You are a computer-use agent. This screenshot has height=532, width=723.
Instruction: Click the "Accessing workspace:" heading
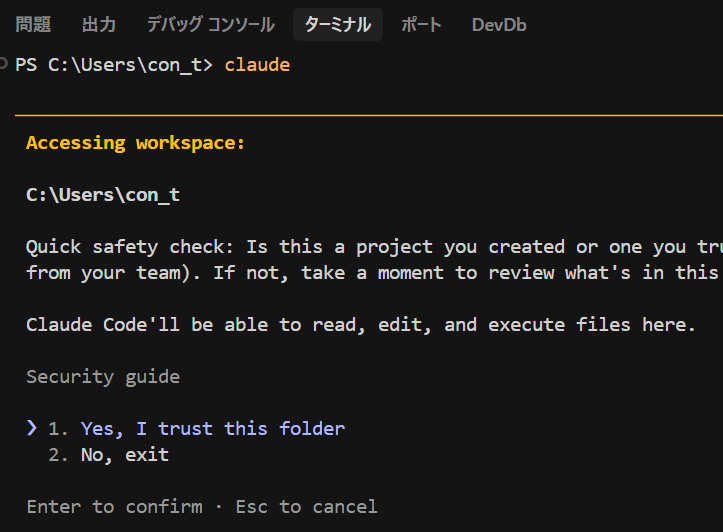tap(135, 142)
